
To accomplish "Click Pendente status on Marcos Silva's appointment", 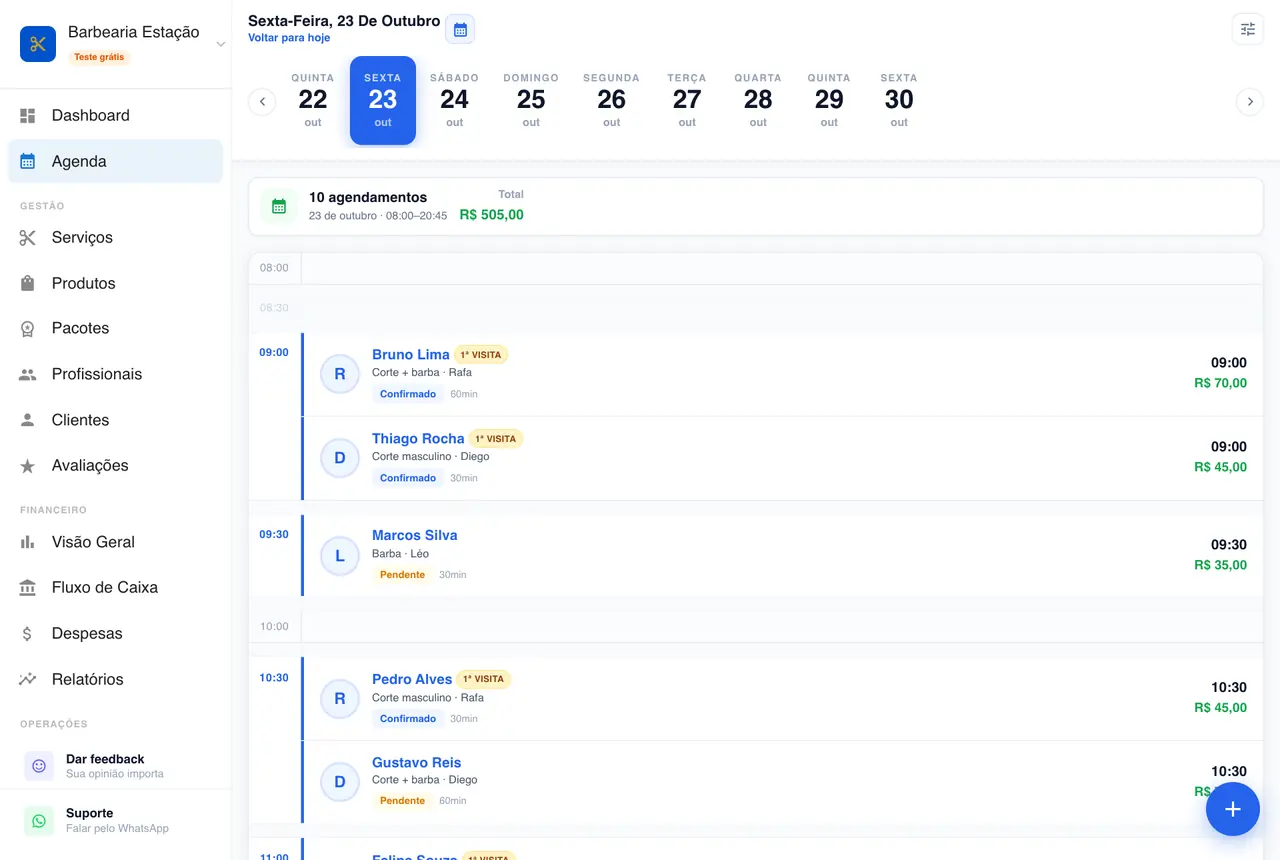I will coord(402,575).
